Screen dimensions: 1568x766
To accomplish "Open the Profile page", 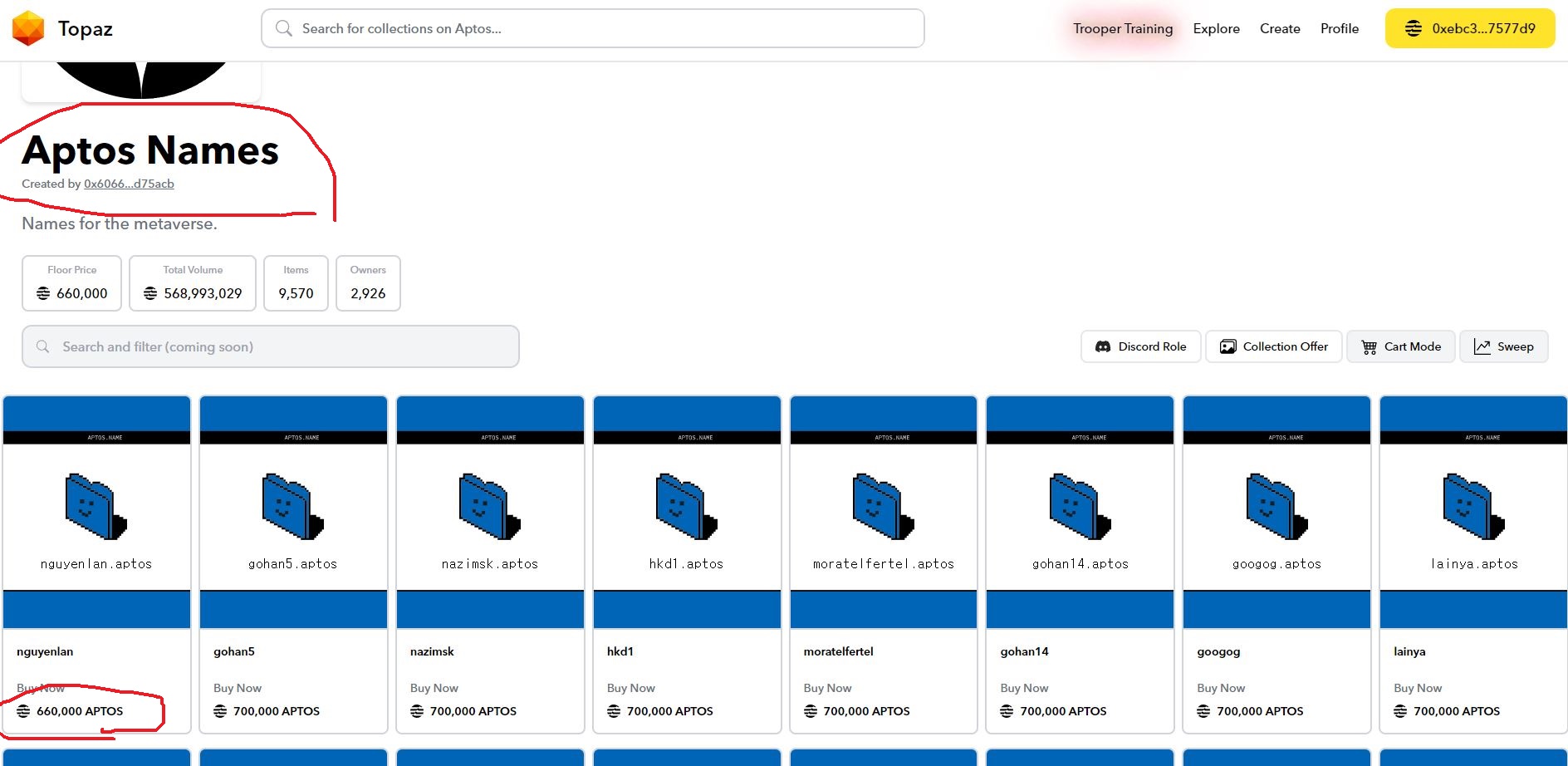I will click(x=1340, y=28).
